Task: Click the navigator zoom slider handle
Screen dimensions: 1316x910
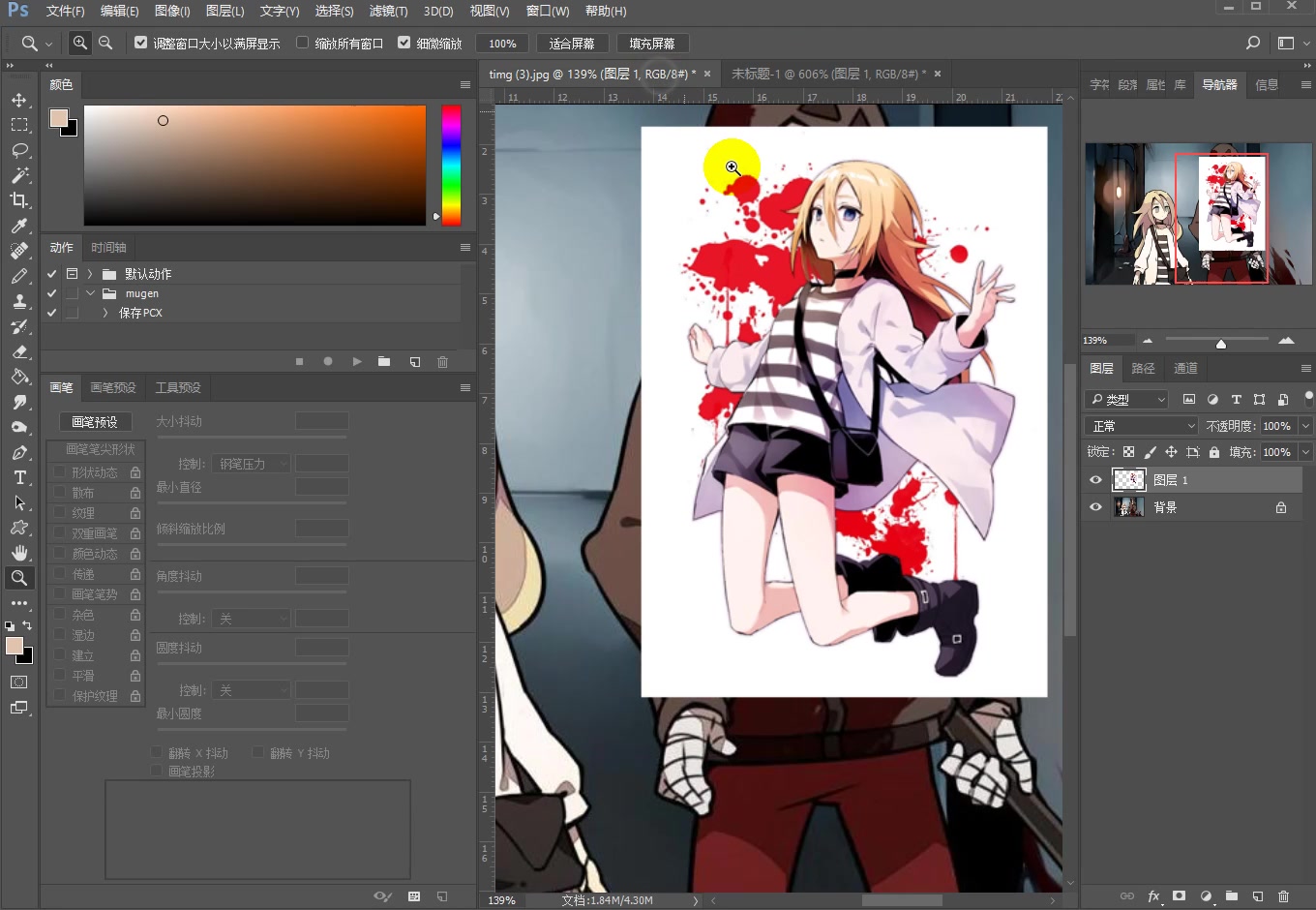Action: pyautogui.click(x=1221, y=343)
